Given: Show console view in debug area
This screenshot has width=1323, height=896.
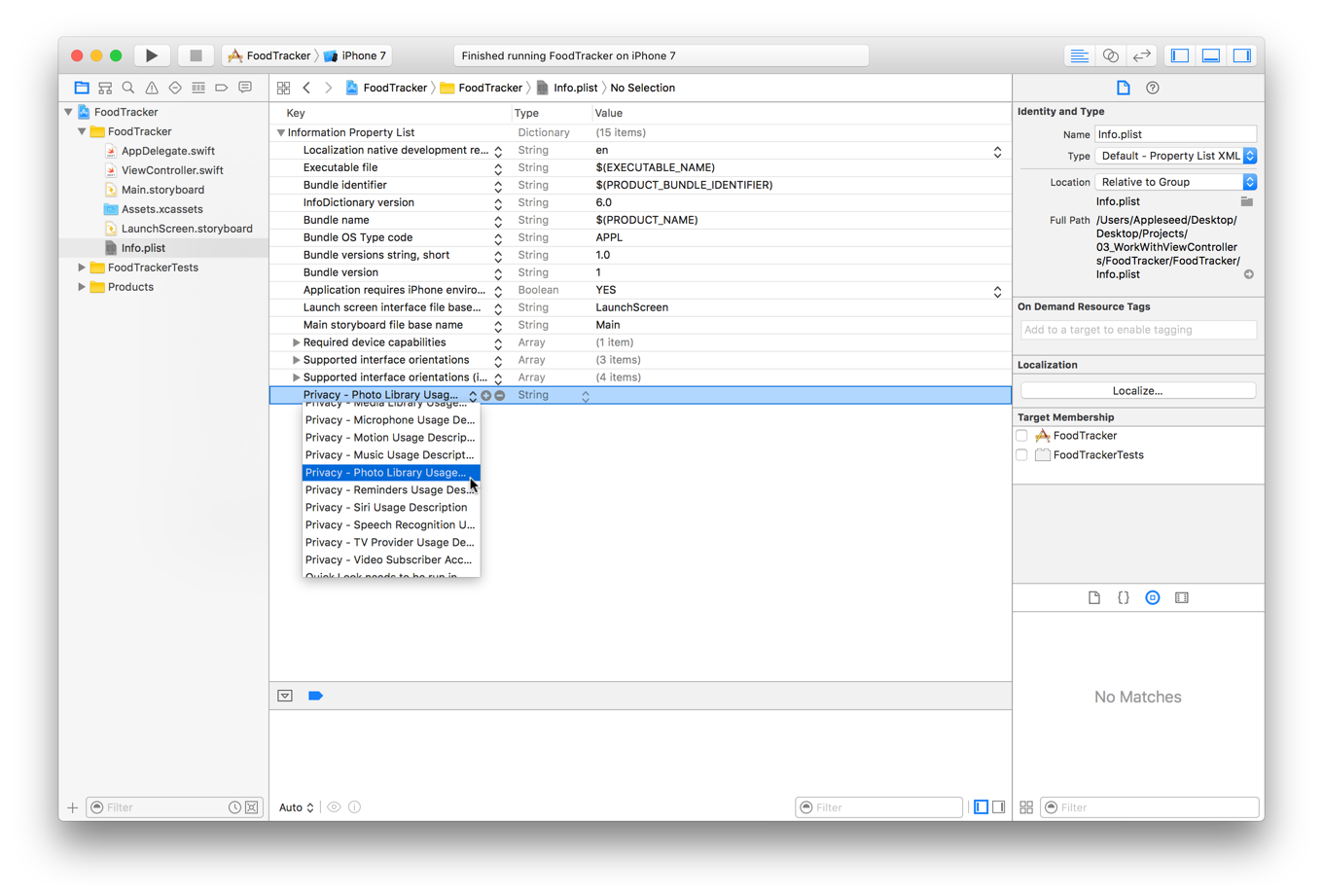Looking at the screenshot, I should tap(999, 806).
